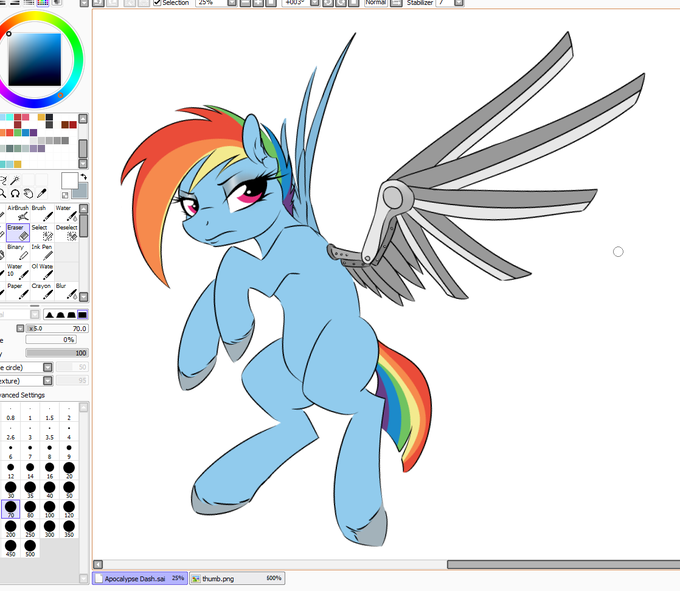Open the zoom percentage dropdown
Viewport: 680px width, 591px height.
[x=232, y=3]
